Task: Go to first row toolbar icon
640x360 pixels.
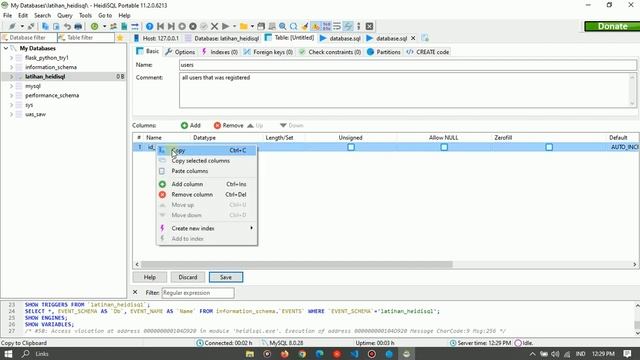Action: (x=160, y=26)
